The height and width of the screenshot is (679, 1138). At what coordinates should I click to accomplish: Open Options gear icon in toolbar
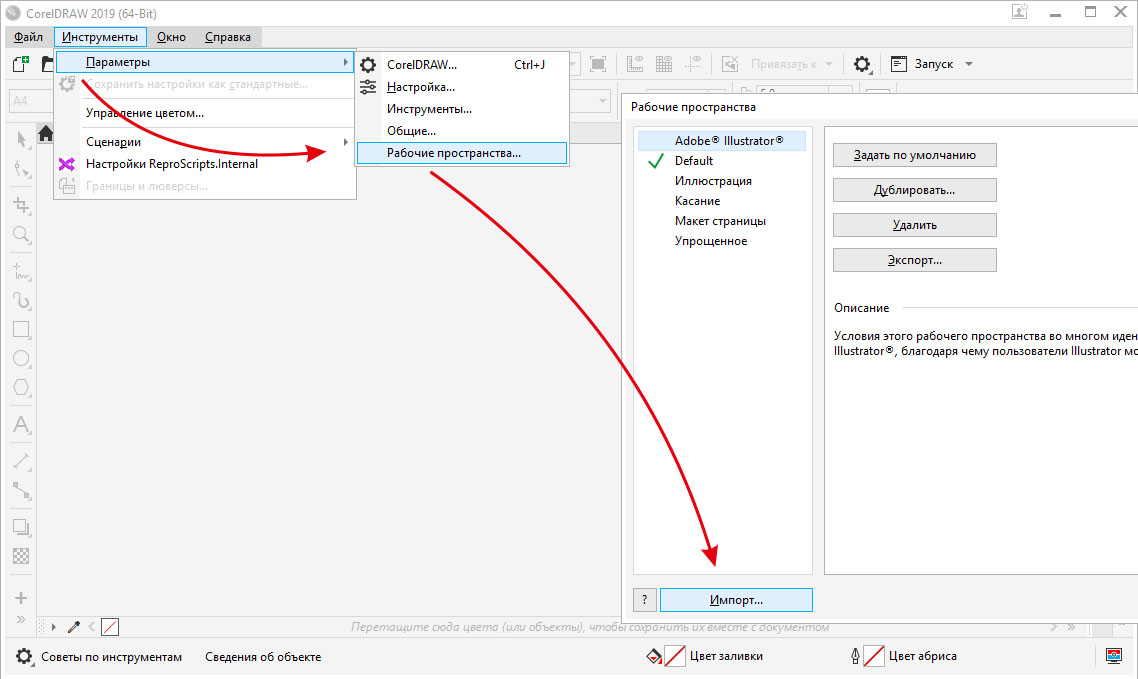tap(861, 64)
